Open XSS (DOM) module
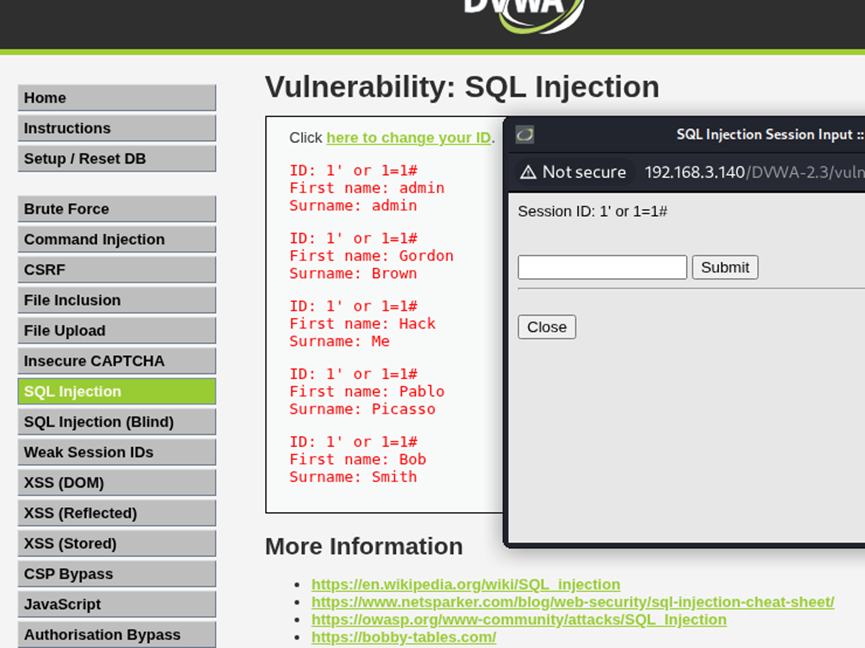The width and height of the screenshot is (865, 648). 117,483
